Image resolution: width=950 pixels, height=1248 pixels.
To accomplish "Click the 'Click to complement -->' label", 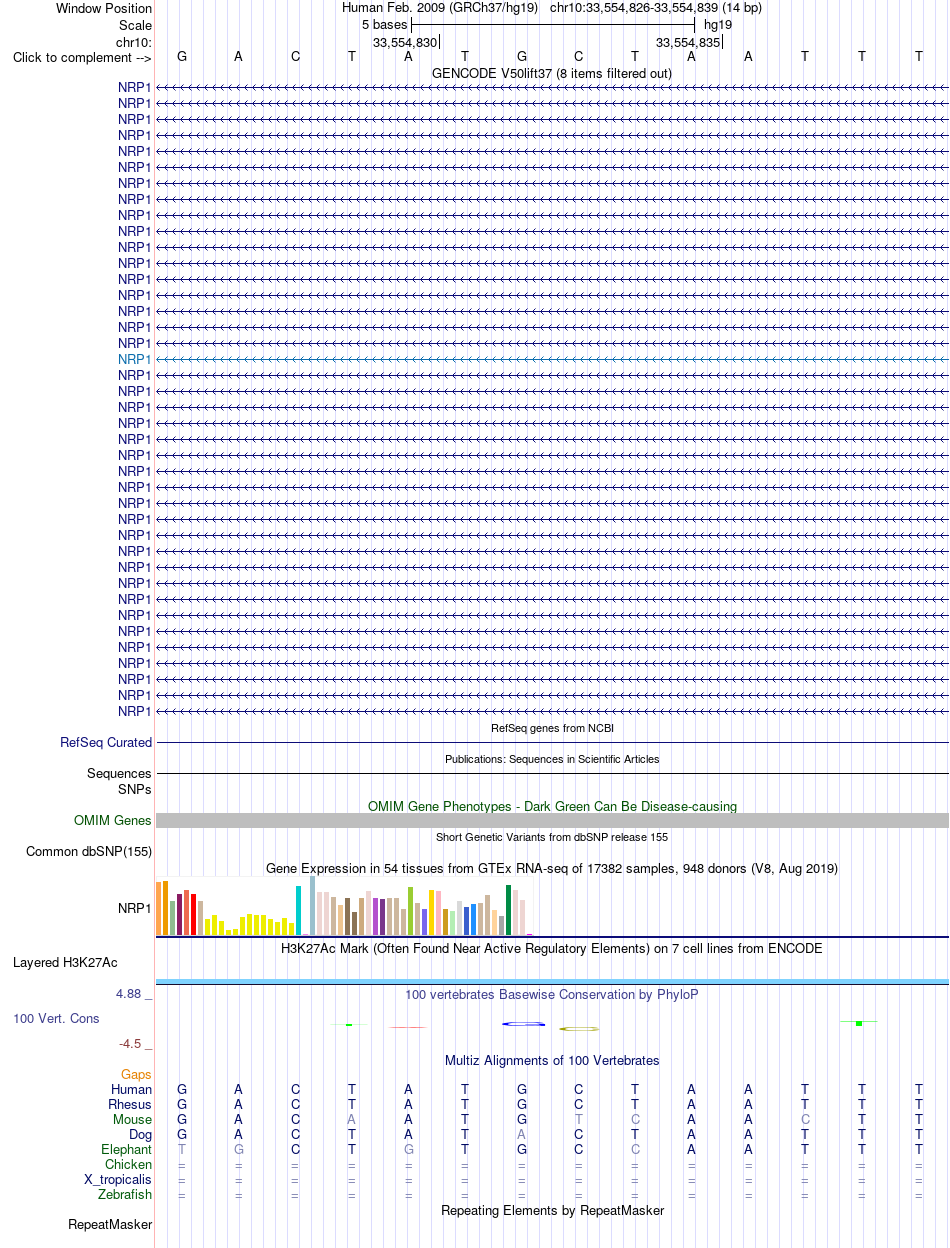I will (83, 57).
